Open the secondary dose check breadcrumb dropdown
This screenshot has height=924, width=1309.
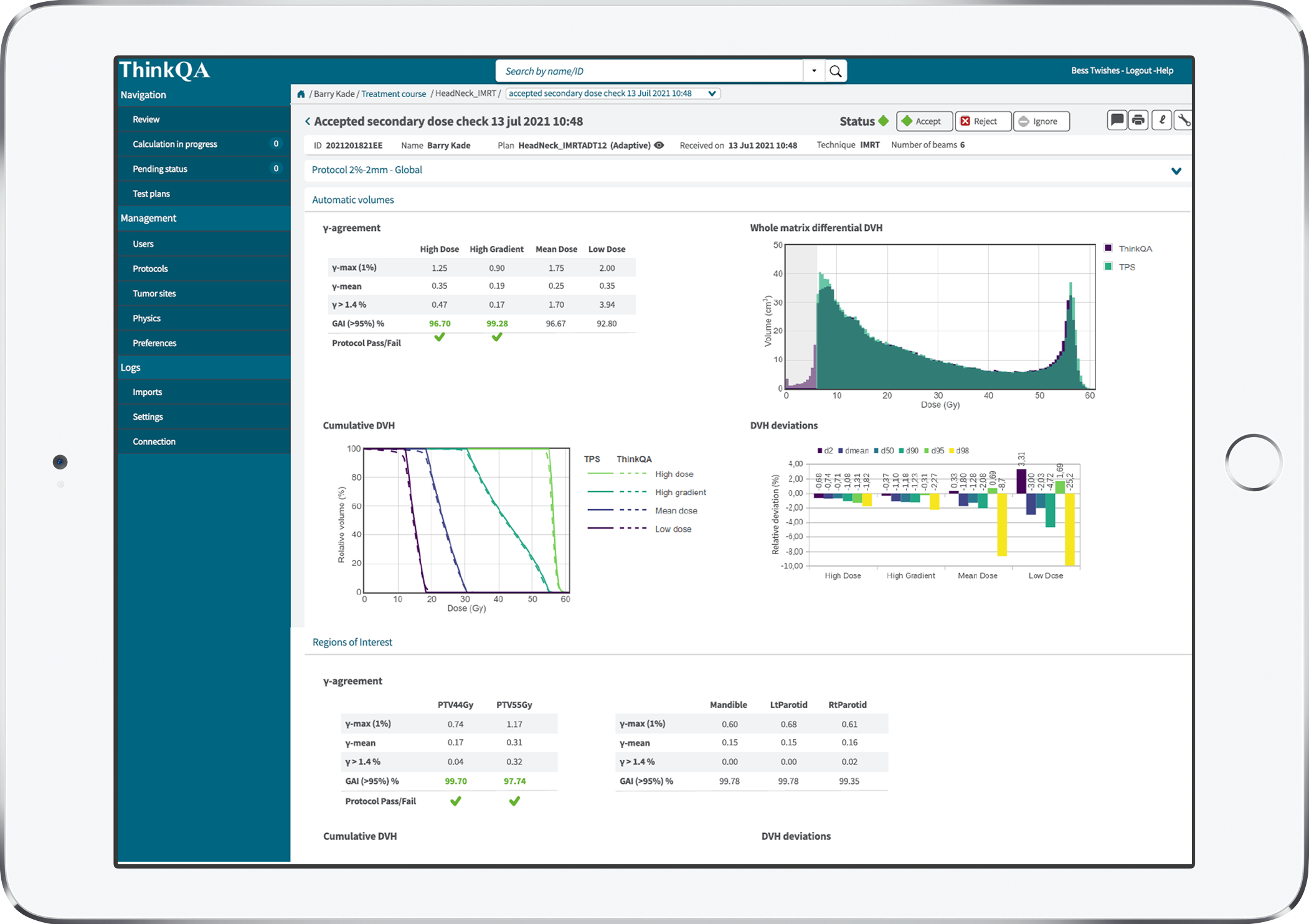[x=712, y=93]
